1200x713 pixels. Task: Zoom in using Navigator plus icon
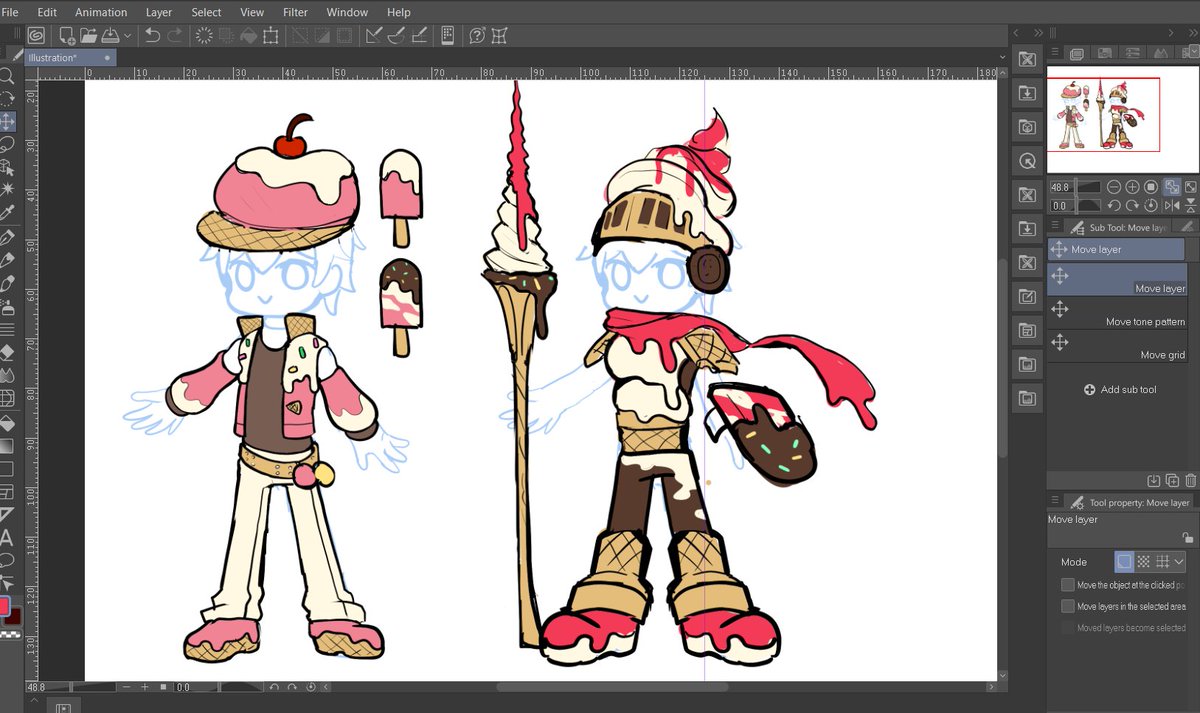tap(1132, 187)
